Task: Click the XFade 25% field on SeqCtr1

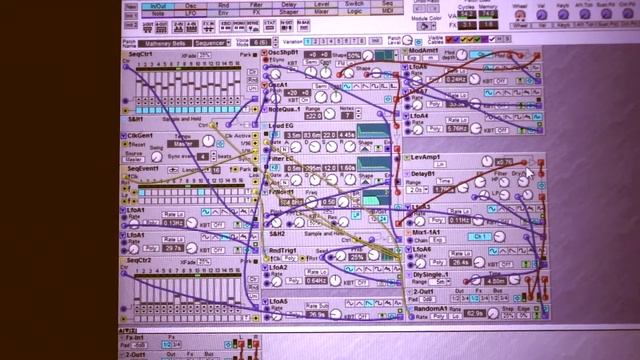Action: [x=204, y=55]
